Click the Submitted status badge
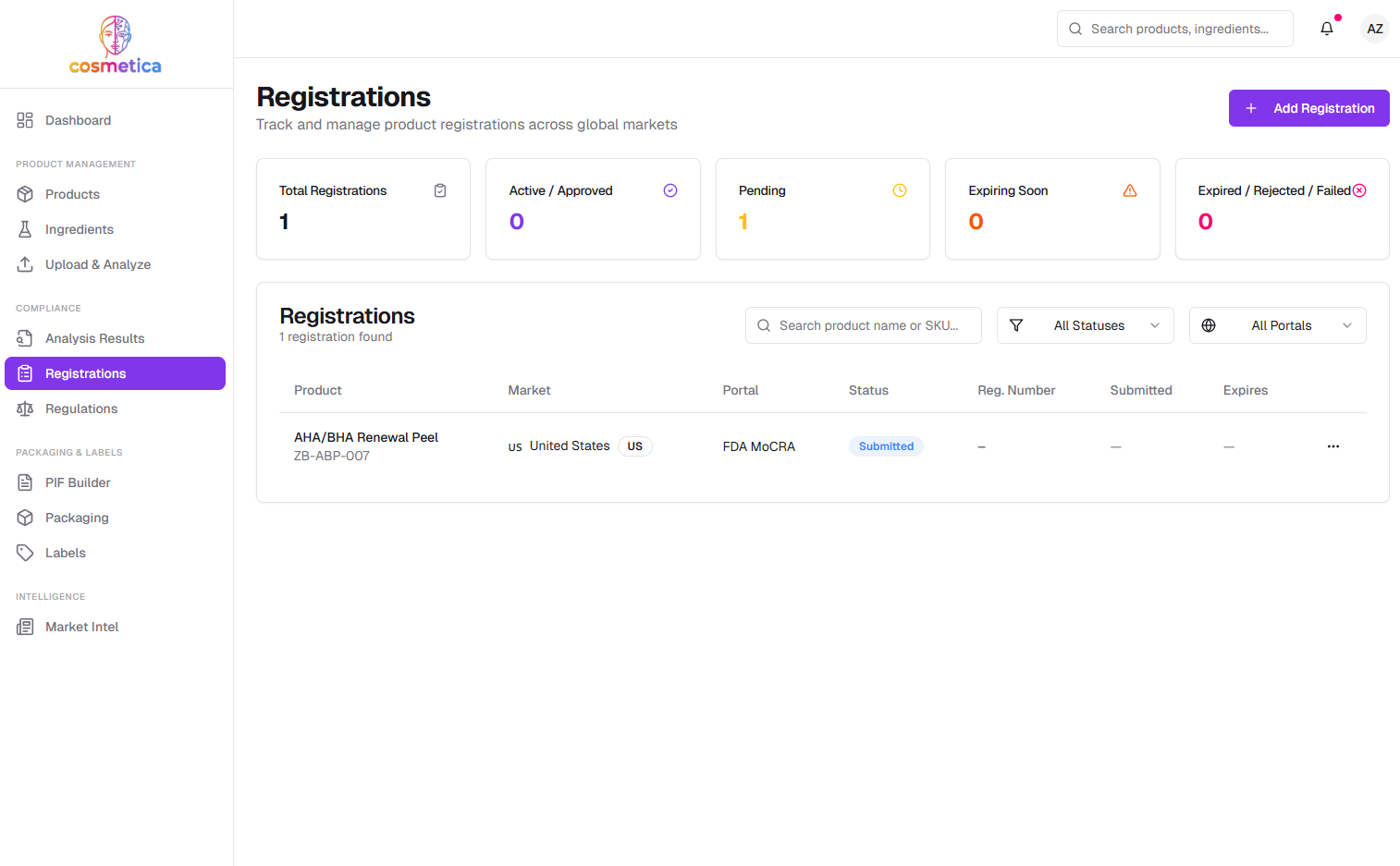The width and height of the screenshot is (1400, 866). tap(885, 446)
